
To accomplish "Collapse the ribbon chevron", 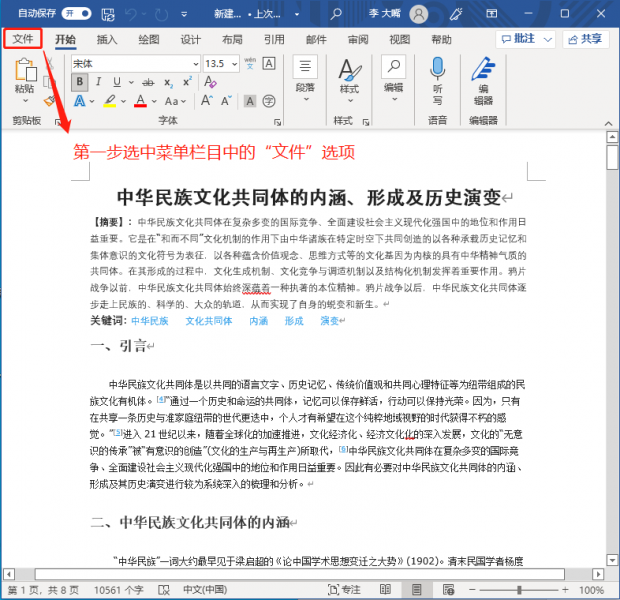I will click(x=608, y=124).
